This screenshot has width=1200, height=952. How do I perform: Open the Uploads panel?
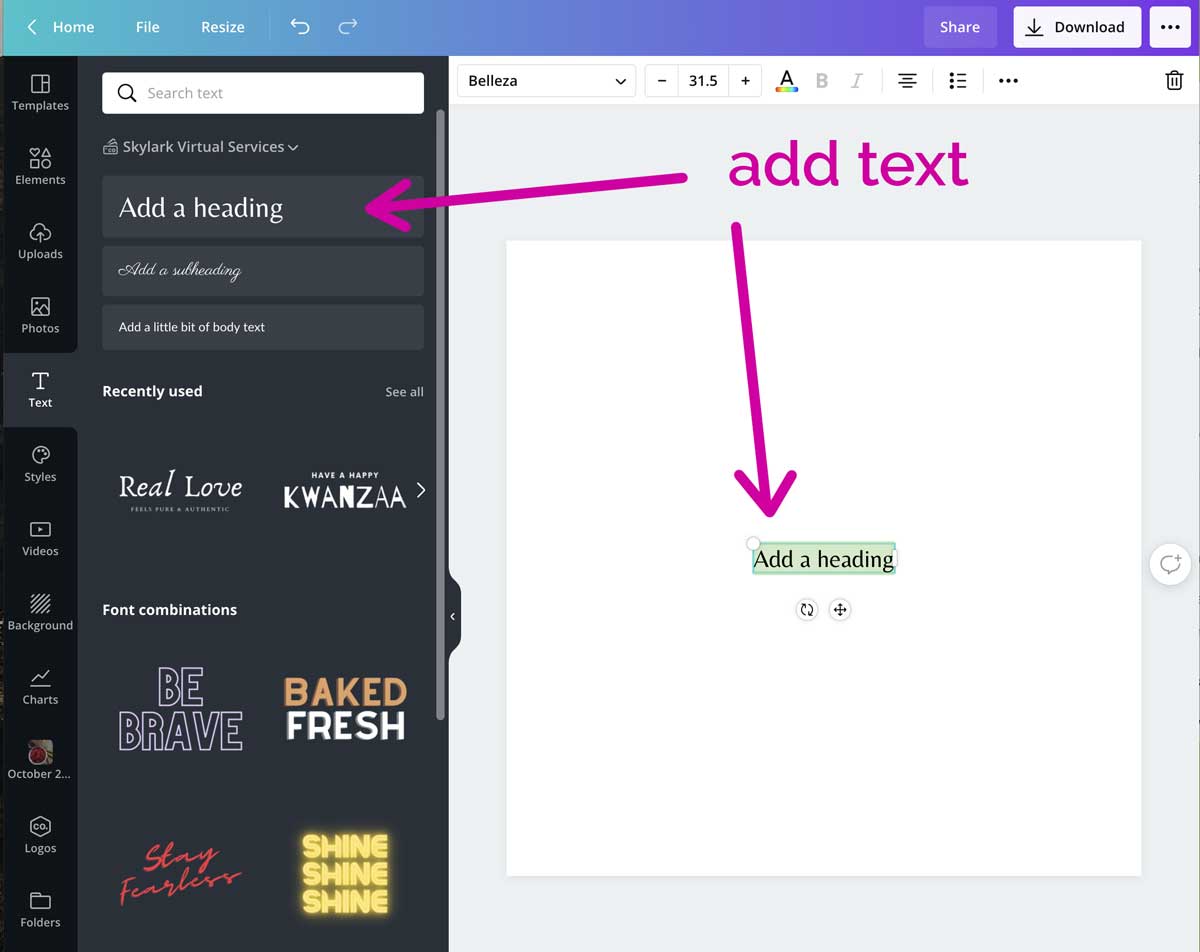(x=40, y=241)
